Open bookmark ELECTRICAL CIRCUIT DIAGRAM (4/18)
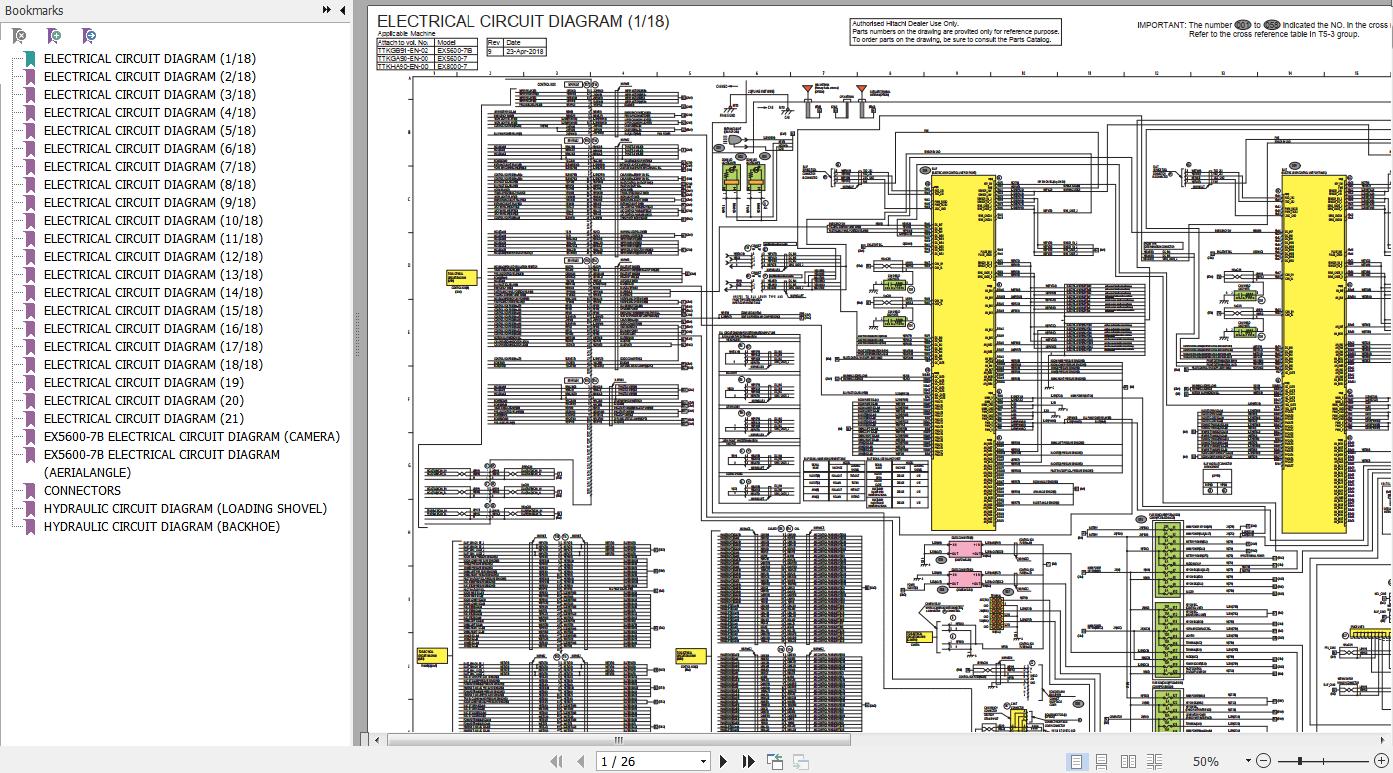The image size is (1393, 773). point(149,113)
